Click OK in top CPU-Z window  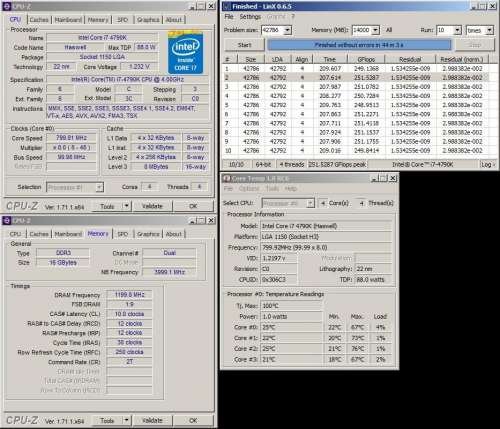(193, 206)
